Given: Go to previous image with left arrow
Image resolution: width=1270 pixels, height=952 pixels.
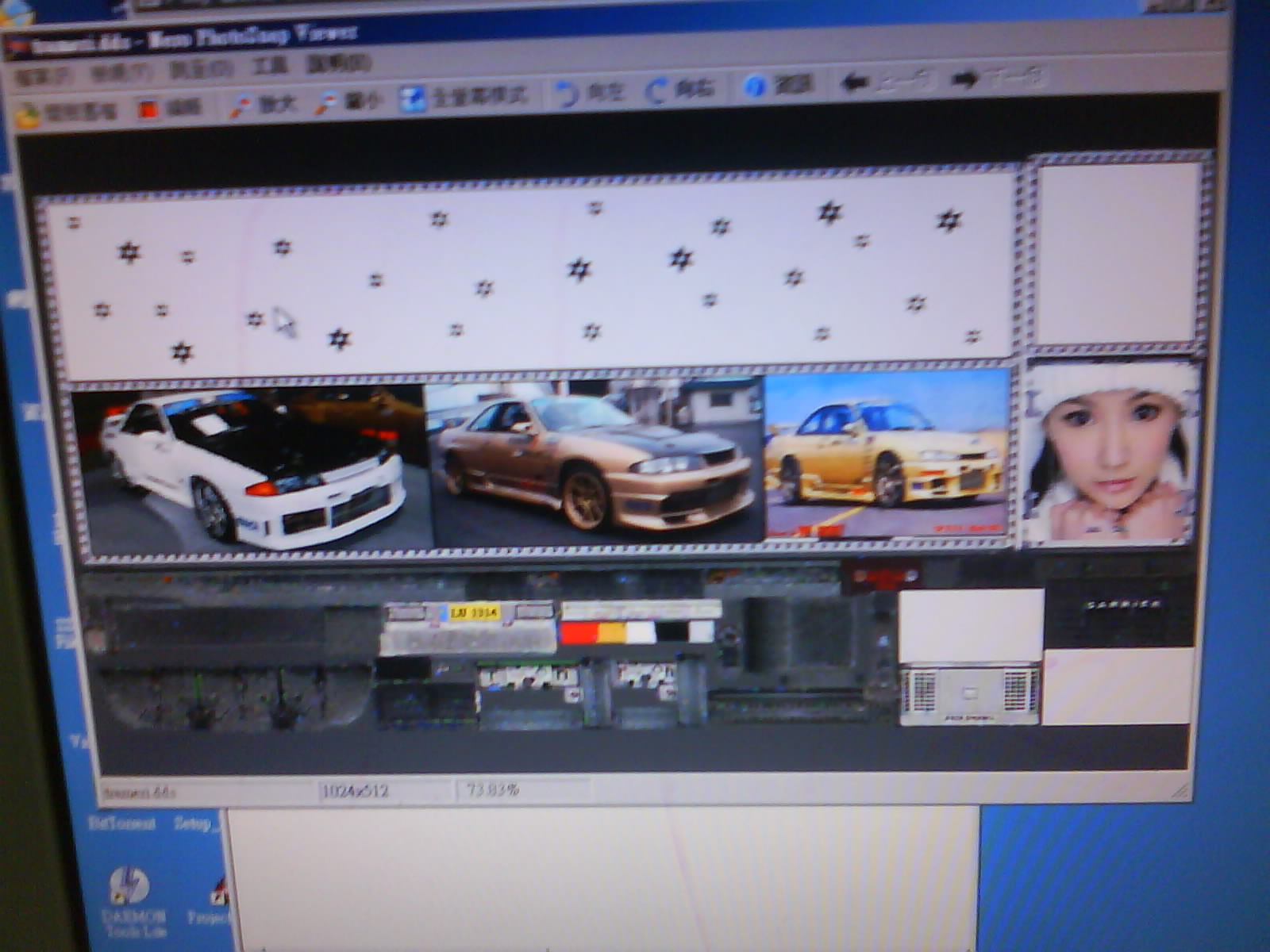Looking at the screenshot, I should [854, 82].
